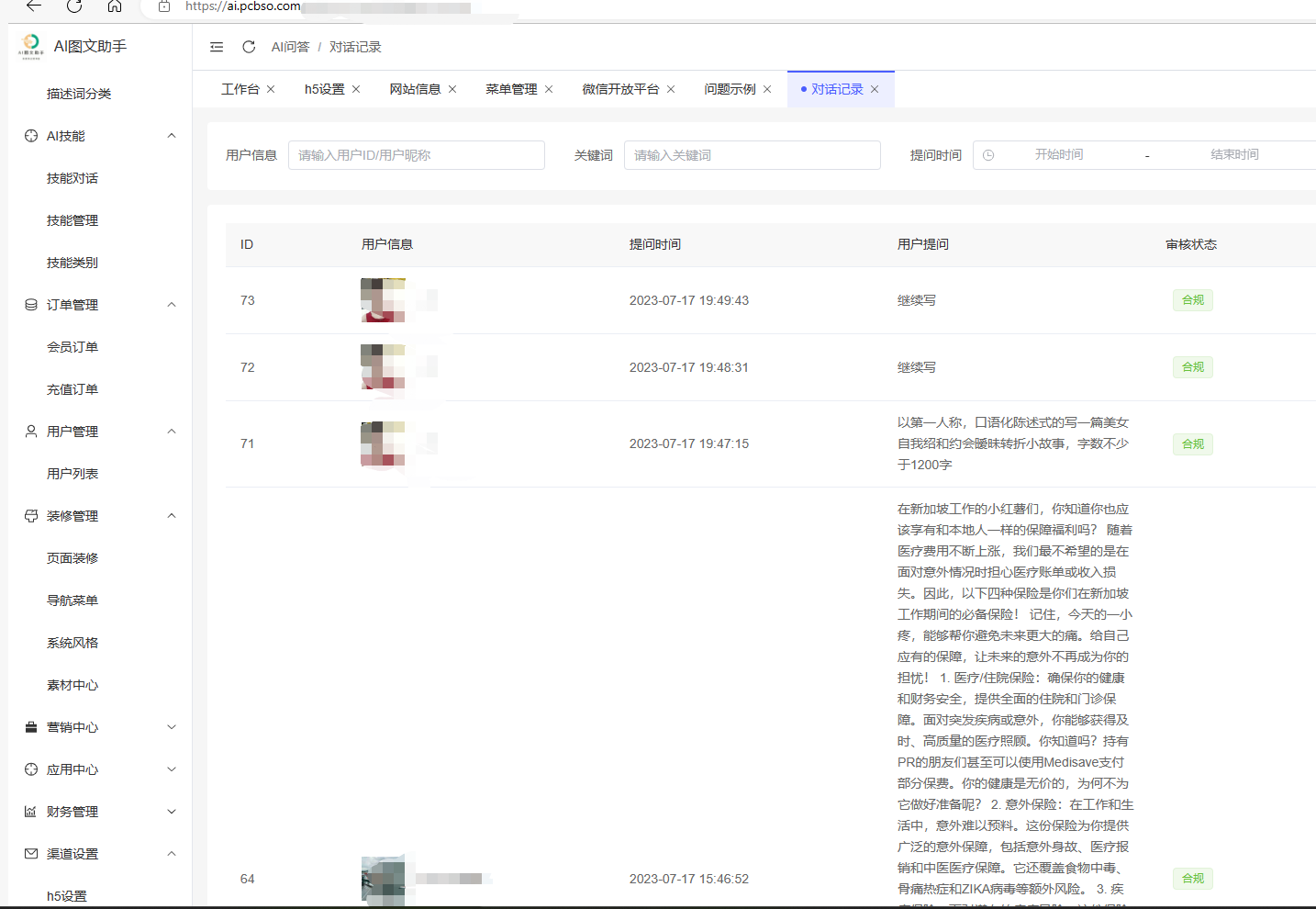Click the browser home icon

click(115, 6)
